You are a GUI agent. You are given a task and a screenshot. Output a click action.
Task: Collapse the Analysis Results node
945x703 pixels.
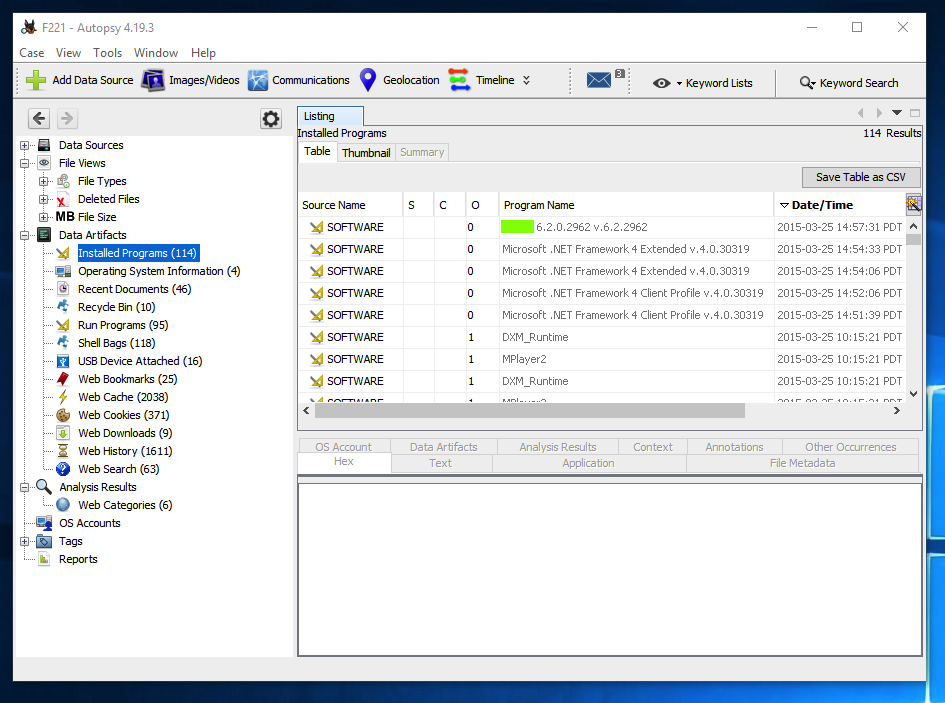pos(25,487)
